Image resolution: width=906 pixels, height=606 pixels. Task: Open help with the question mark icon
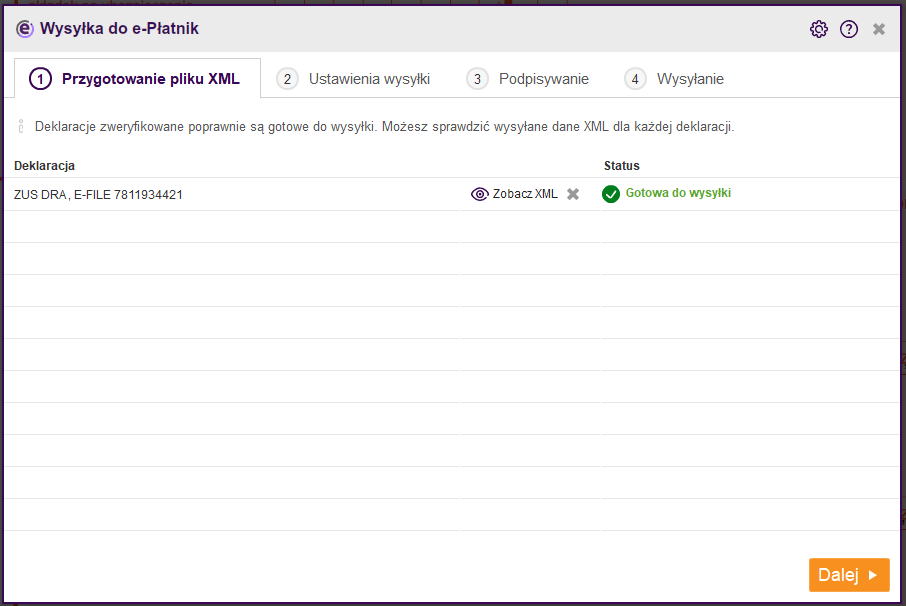[x=849, y=29]
